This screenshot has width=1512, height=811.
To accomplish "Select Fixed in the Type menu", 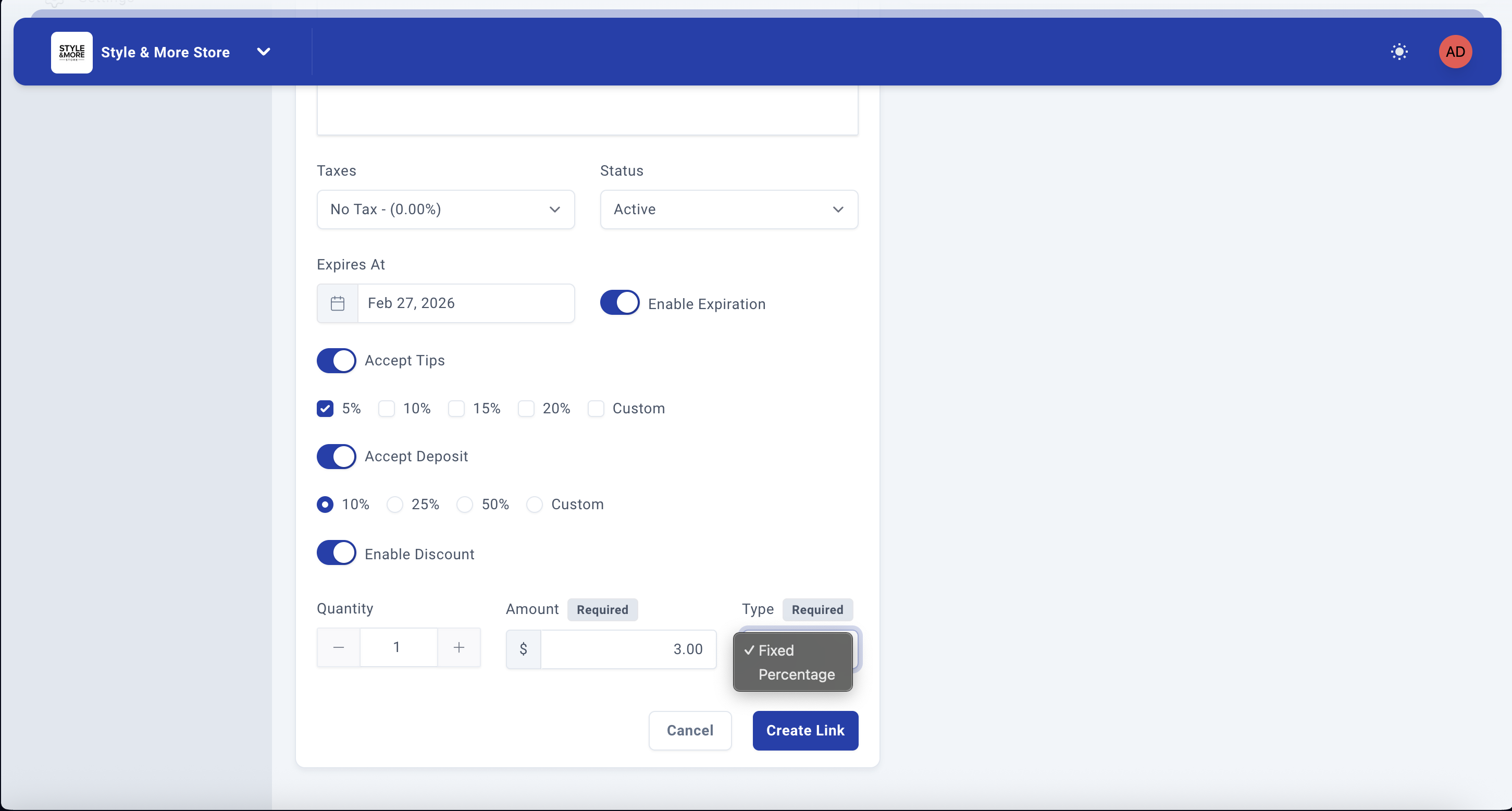I will (x=776, y=650).
